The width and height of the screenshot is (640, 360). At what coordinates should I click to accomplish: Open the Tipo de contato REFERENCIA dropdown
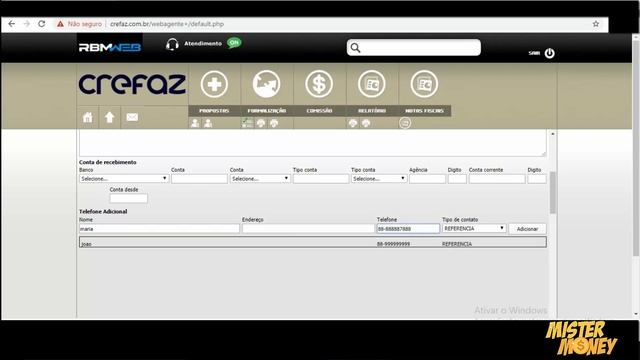click(474, 229)
